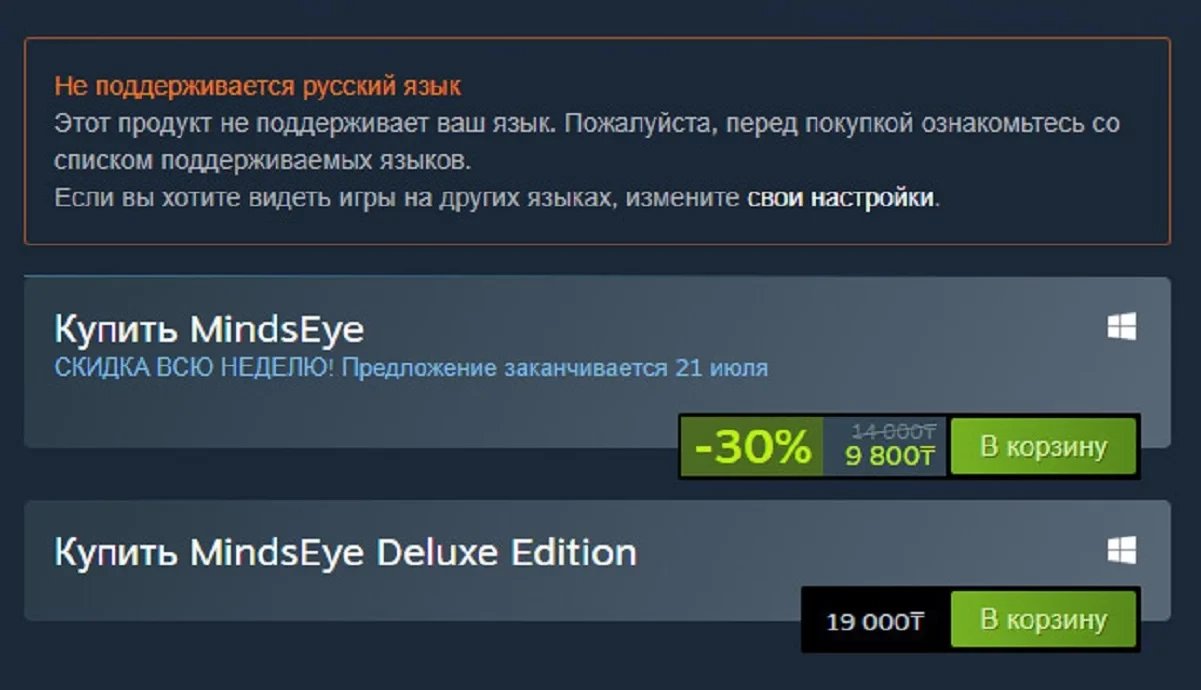1201x690 pixels.
Task: Click the СКИДКА ВСЮ НЕДЕЛЮ promo text
Action: pos(195,368)
